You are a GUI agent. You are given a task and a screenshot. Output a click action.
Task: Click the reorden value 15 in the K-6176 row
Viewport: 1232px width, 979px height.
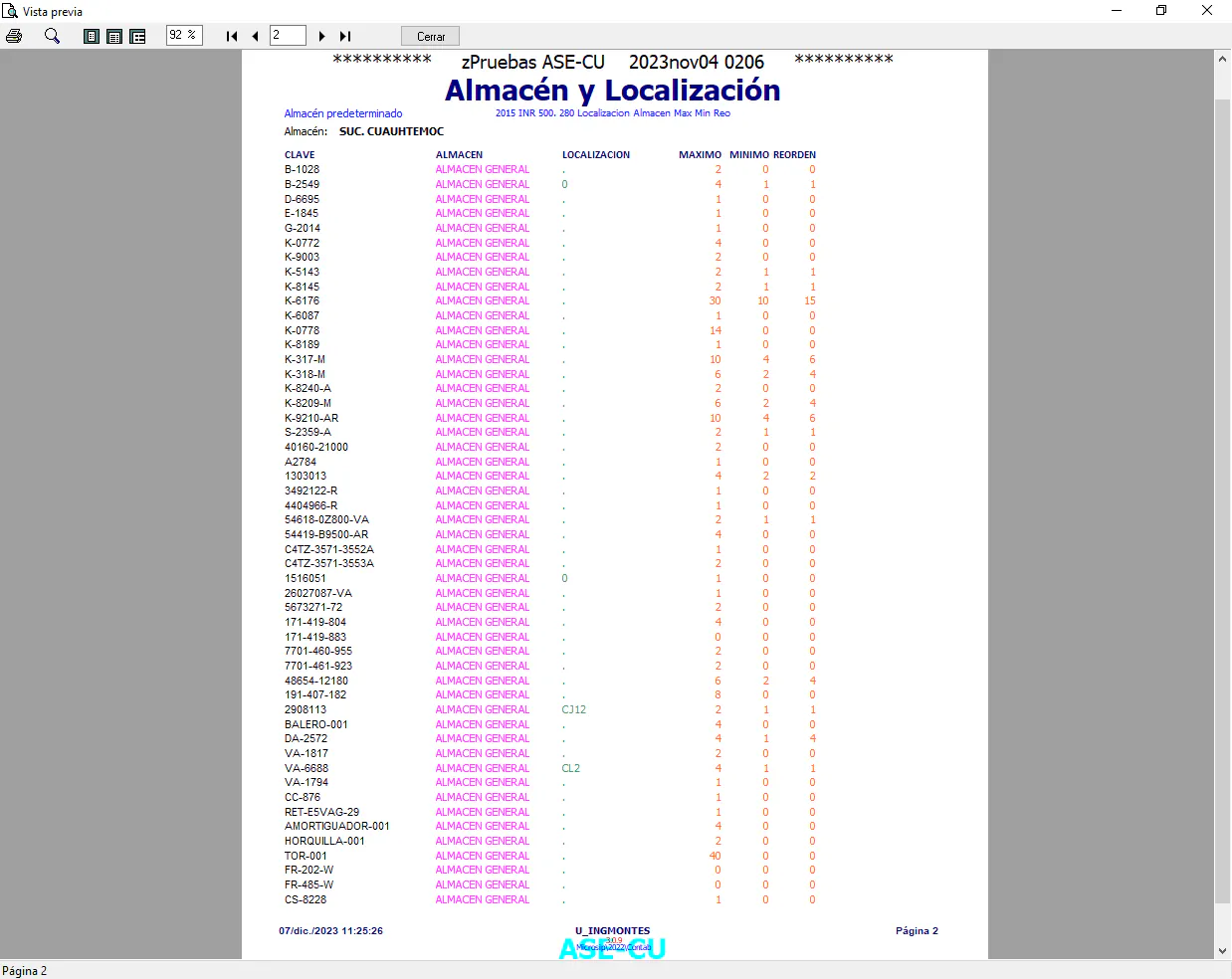click(x=810, y=300)
